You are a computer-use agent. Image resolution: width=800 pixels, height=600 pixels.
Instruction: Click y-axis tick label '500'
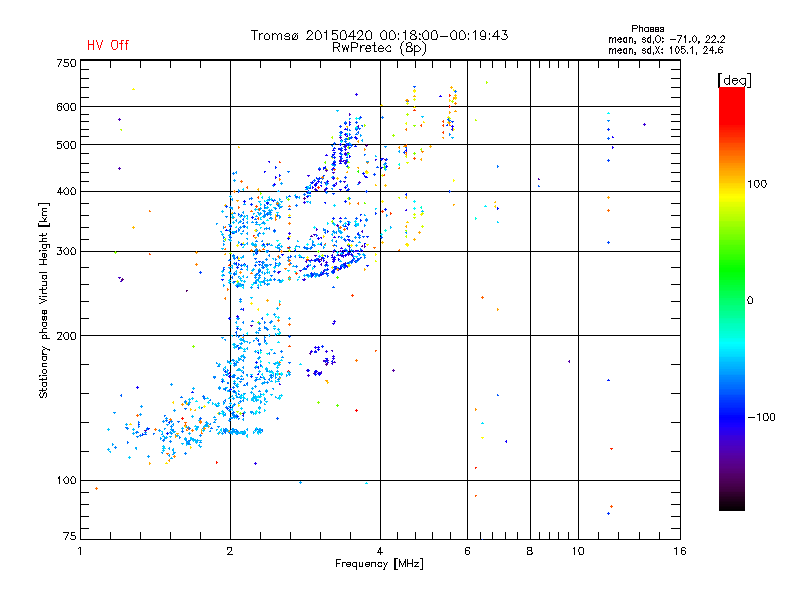tap(66, 145)
